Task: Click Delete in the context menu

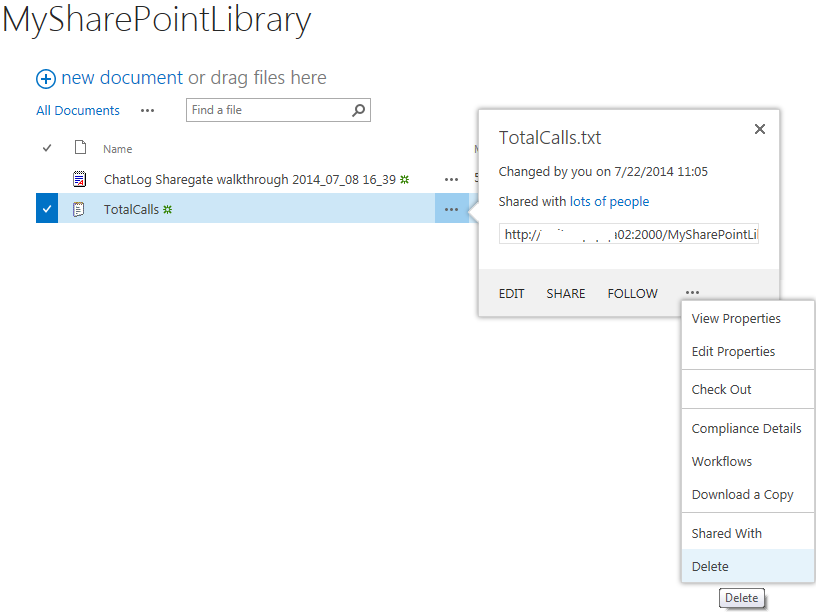Action: tap(748, 566)
